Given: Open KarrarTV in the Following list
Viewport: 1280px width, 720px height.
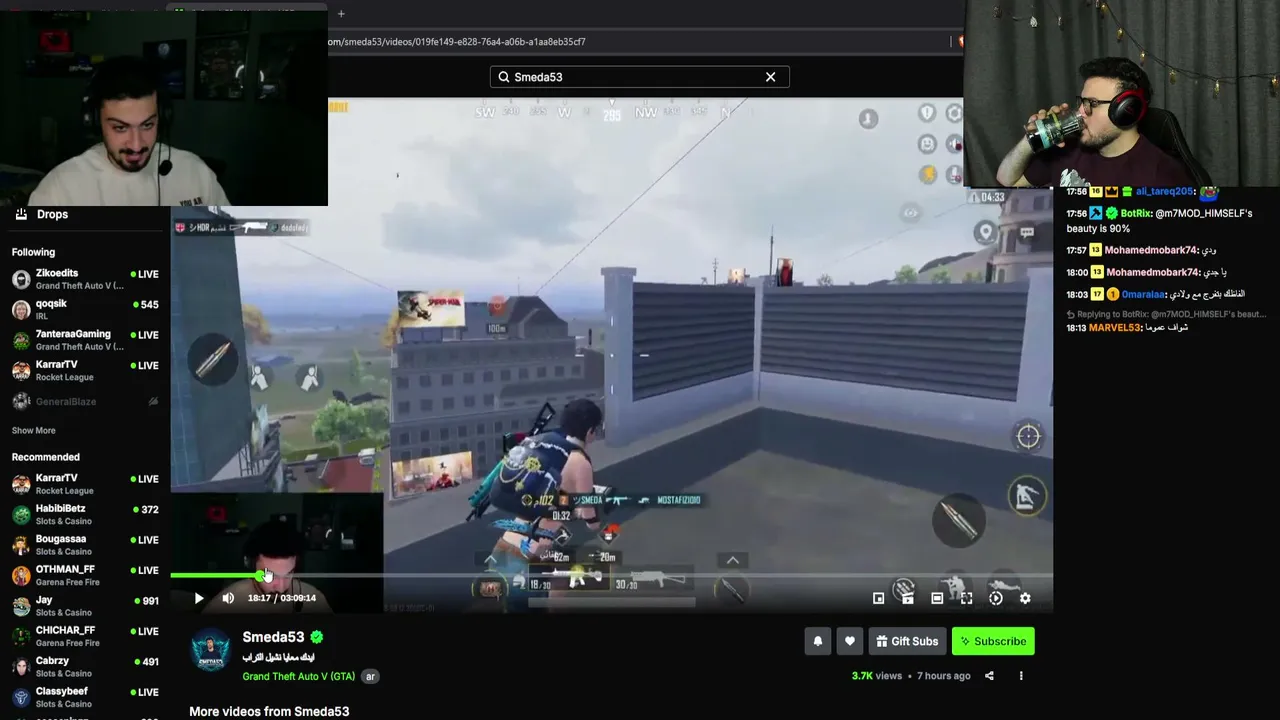Looking at the screenshot, I should tap(85, 370).
